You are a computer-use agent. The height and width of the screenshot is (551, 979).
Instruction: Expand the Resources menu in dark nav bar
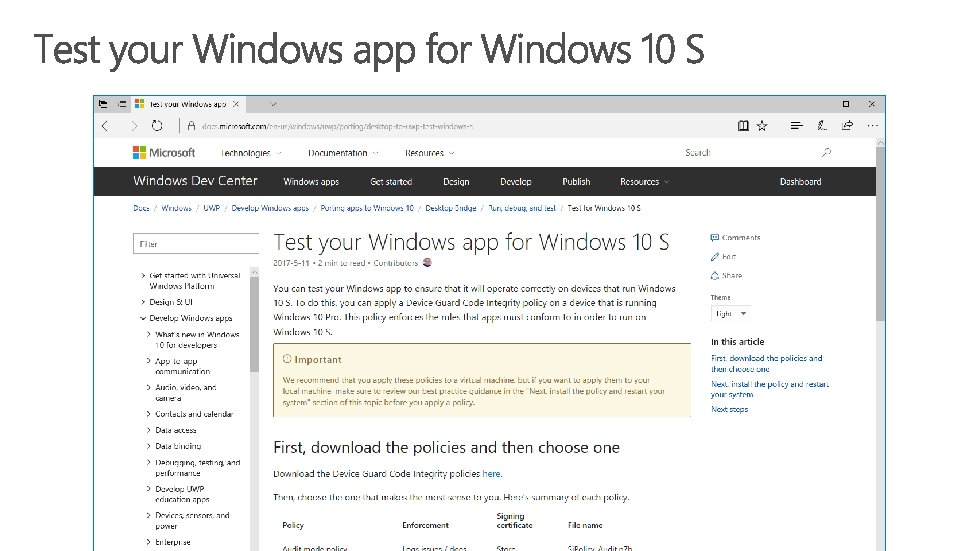point(644,182)
